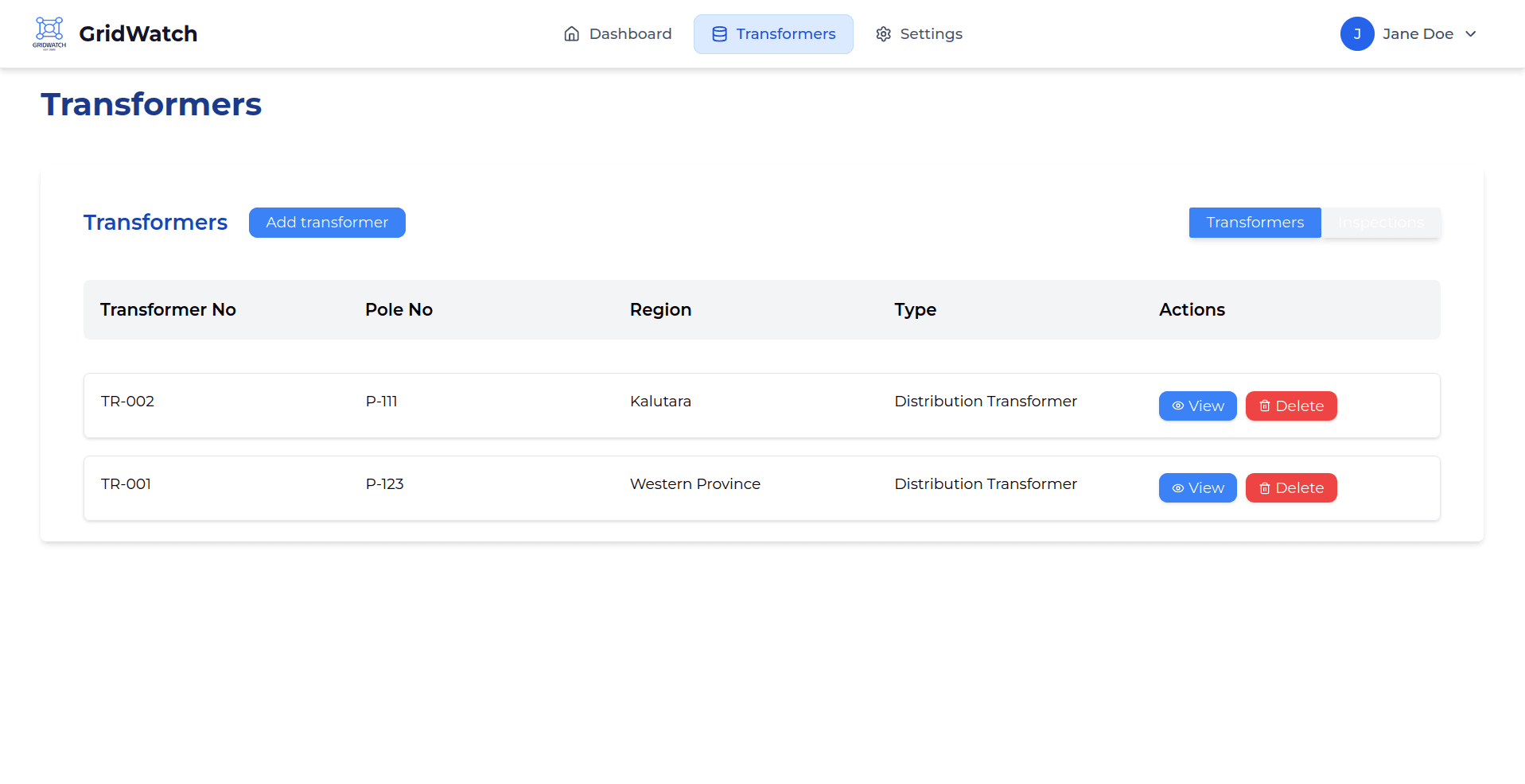Click the Transformer No column header
The image size is (1525, 784).
pos(168,309)
